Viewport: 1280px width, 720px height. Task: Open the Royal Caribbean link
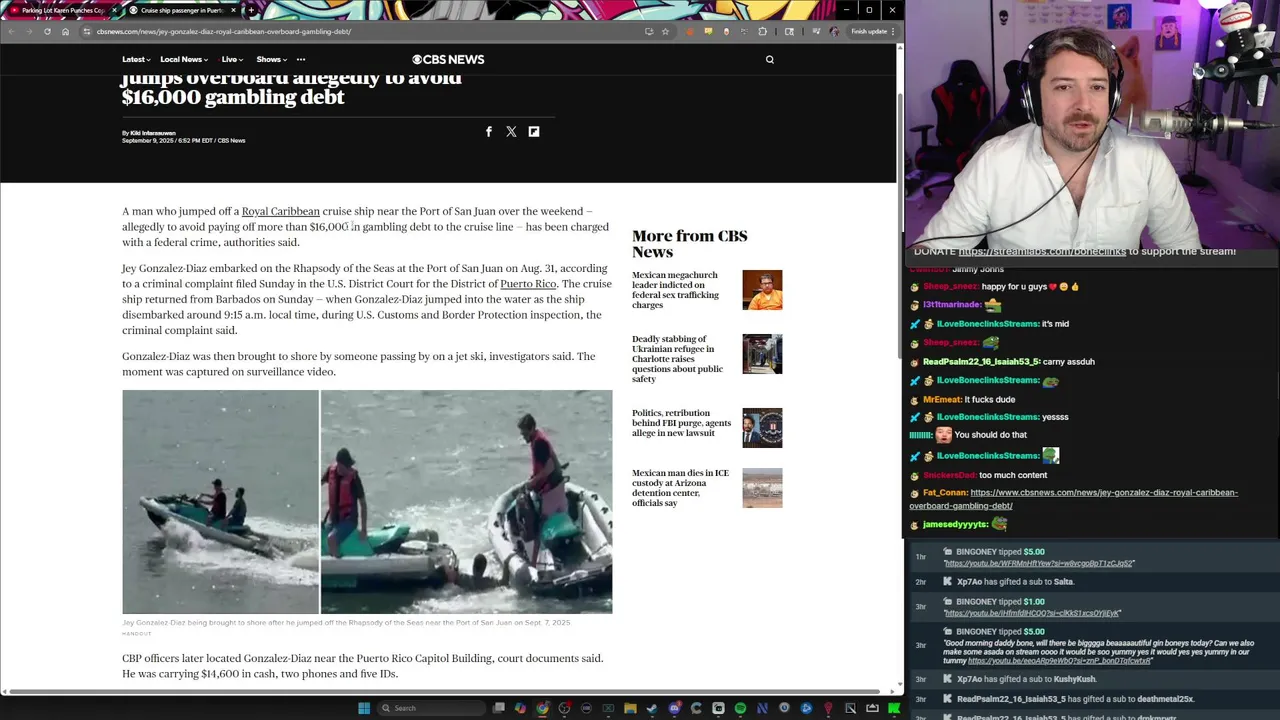pyautogui.click(x=280, y=211)
